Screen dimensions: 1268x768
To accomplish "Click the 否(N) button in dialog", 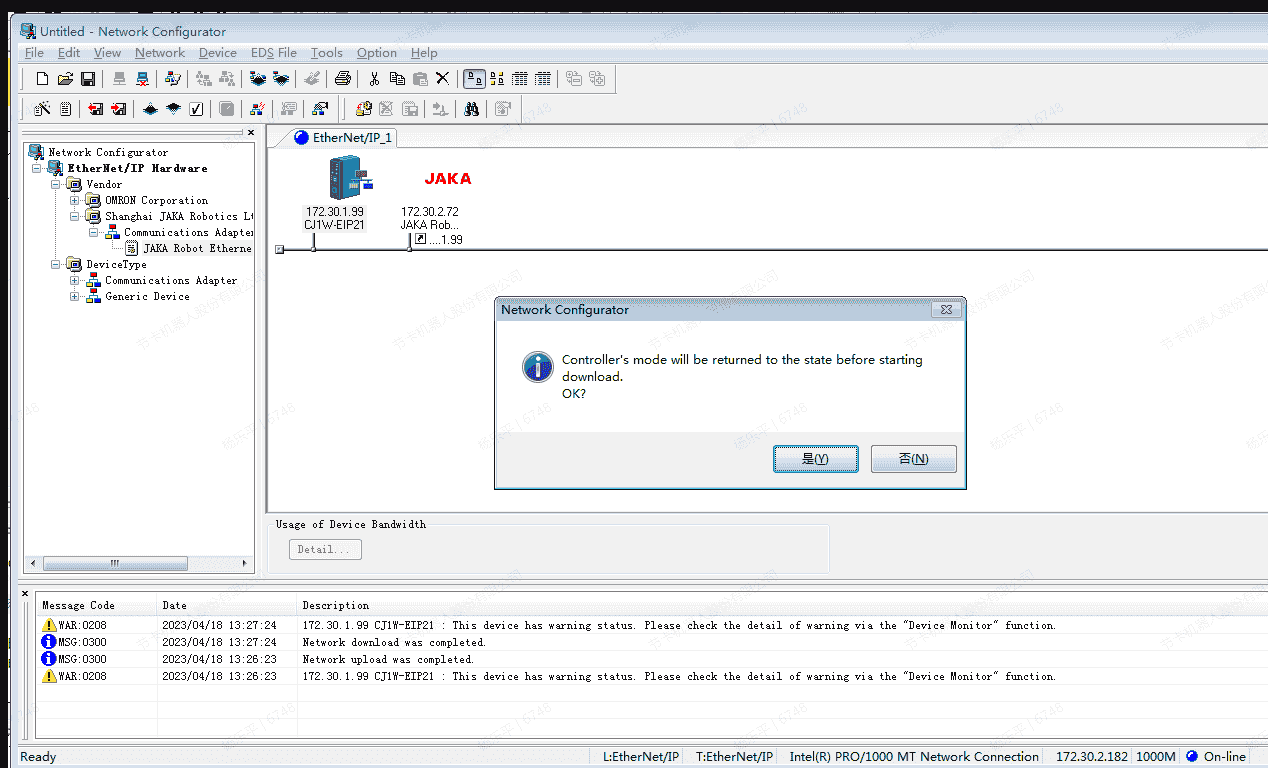I will pyautogui.click(x=913, y=459).
